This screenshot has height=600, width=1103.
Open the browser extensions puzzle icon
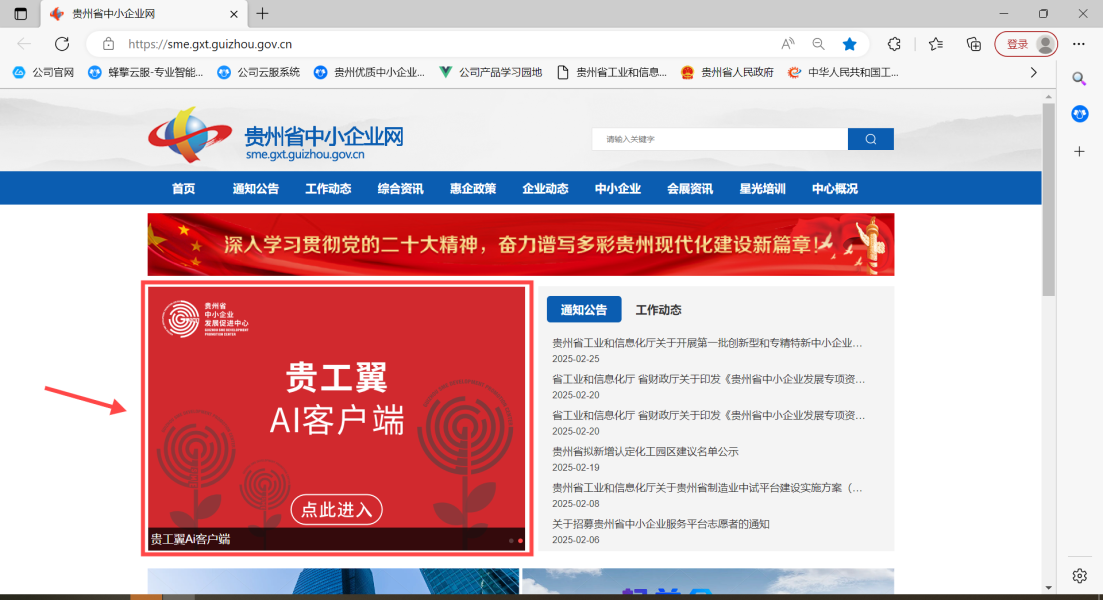click(893, 44)
